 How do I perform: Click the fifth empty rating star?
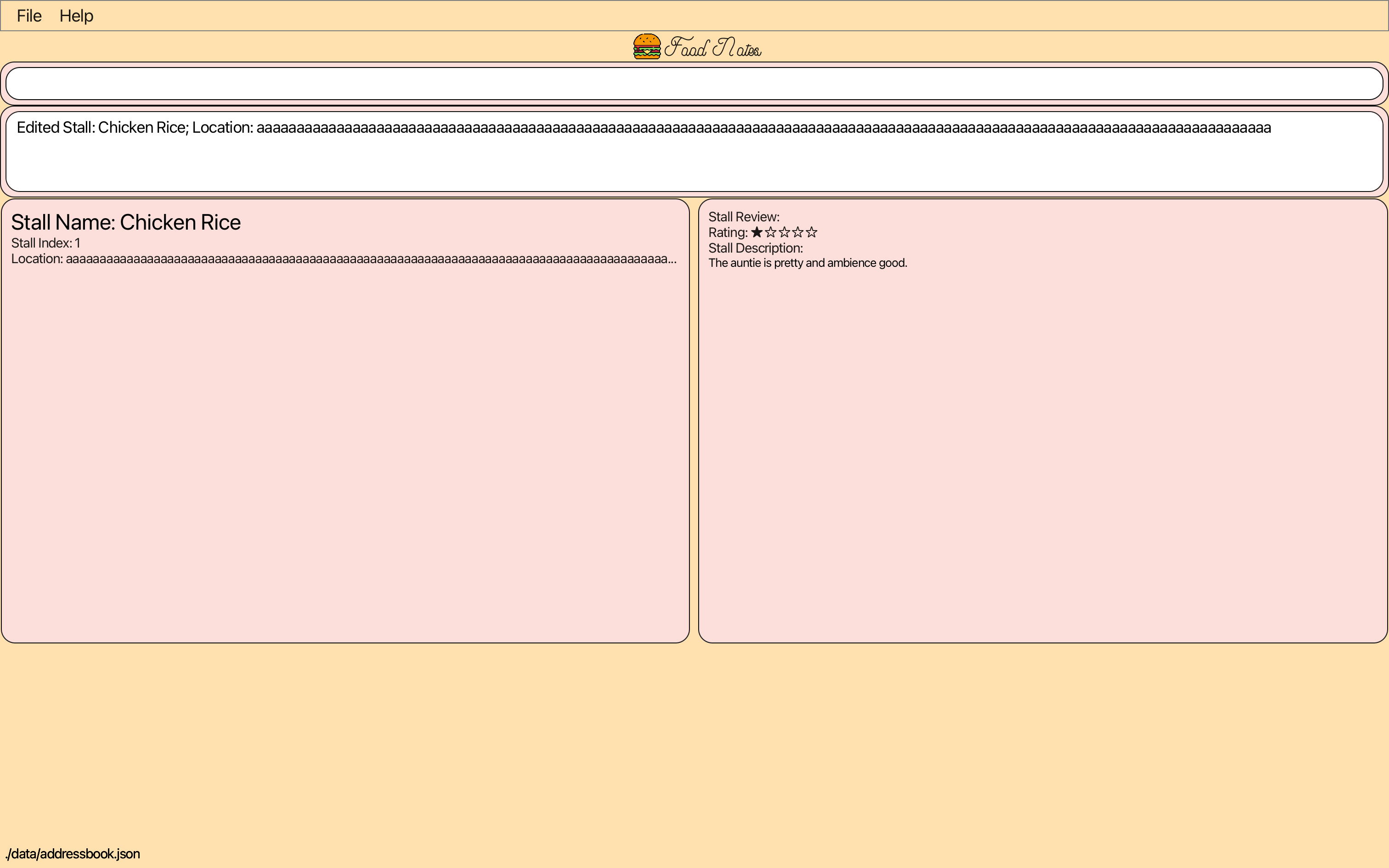[x=812, y=232]
